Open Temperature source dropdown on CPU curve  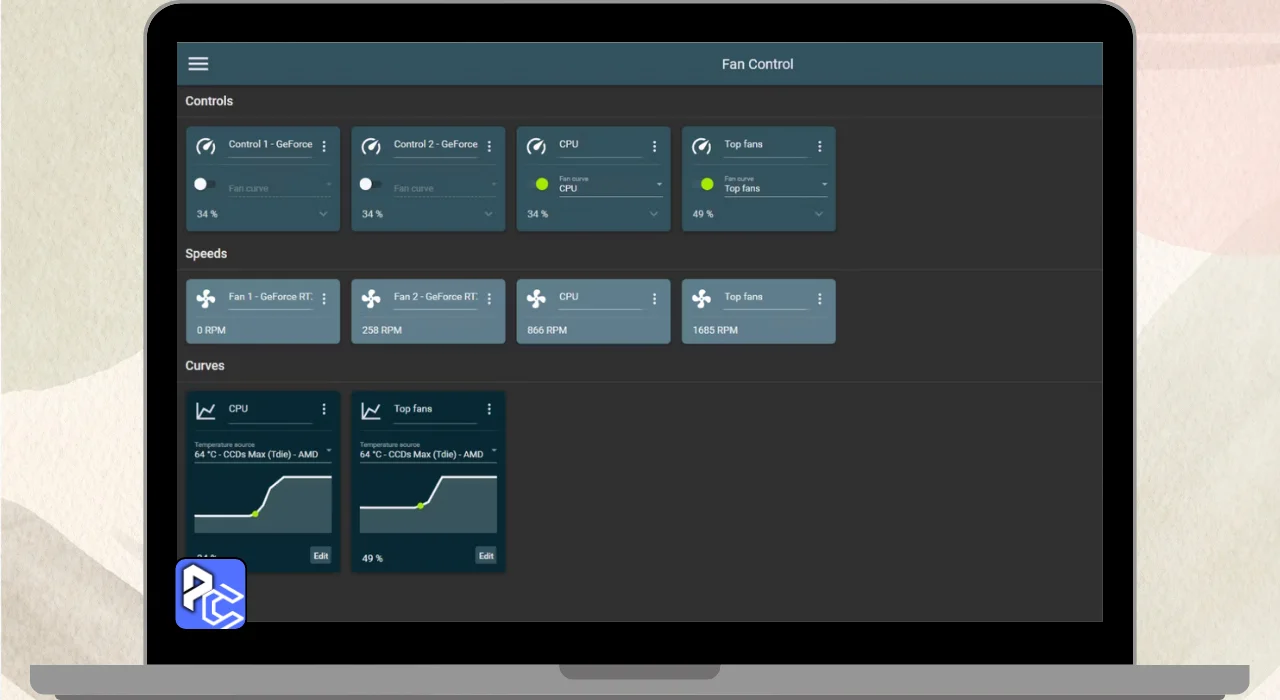[x=263, y=451]
